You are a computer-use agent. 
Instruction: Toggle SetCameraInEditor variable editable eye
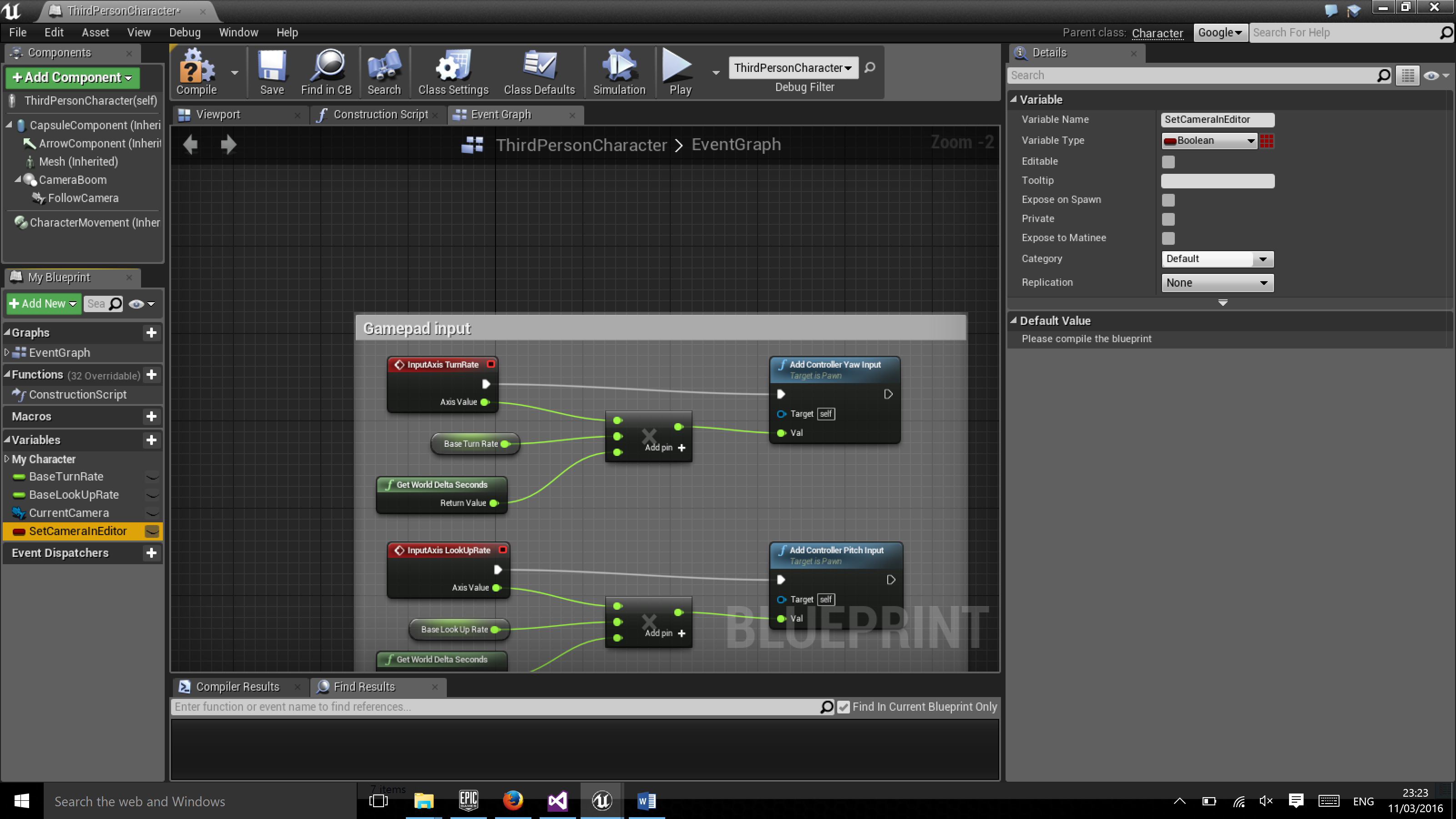[x=152, y=531]
